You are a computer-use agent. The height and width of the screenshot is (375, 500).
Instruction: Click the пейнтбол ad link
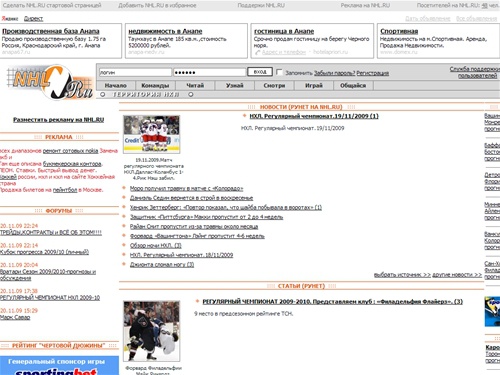65,190
